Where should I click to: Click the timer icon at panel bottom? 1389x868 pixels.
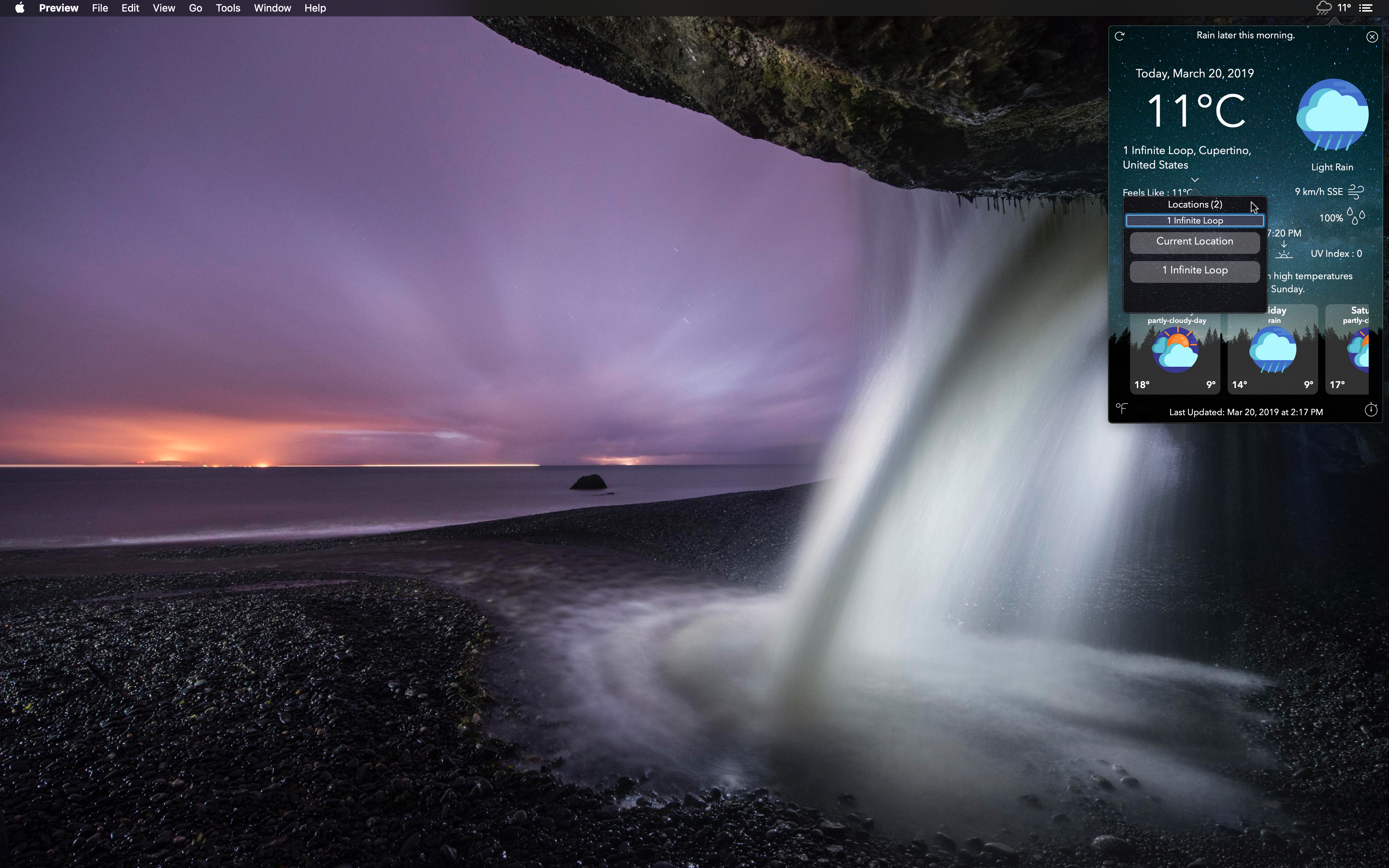point(1371,410)
